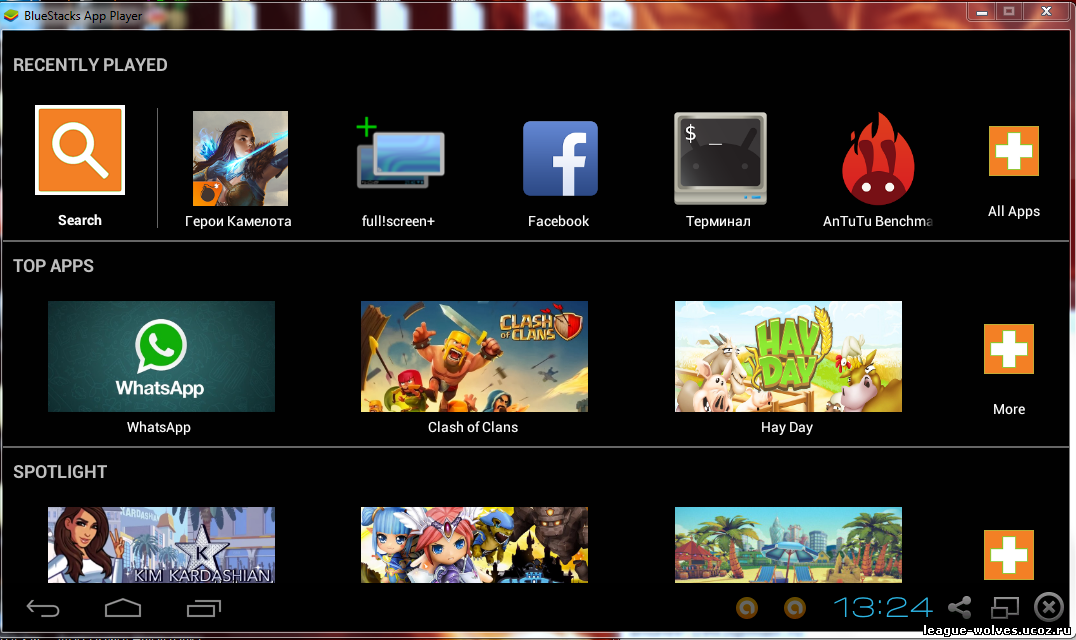Click the 13:24 clock
1076x640 pixels.
click(x=883, y=607)
